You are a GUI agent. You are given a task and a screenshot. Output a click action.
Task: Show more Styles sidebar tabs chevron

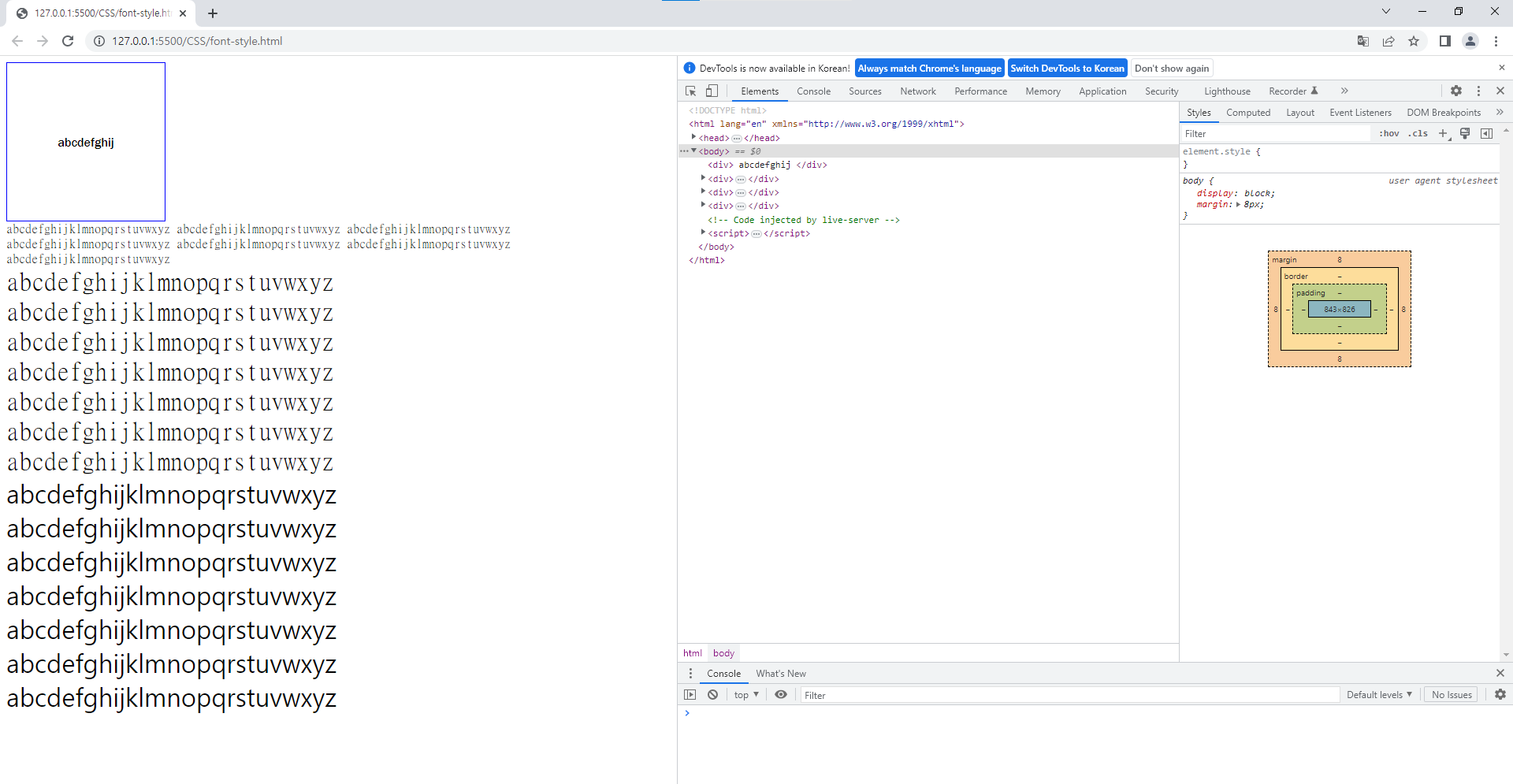(1500, 113)
